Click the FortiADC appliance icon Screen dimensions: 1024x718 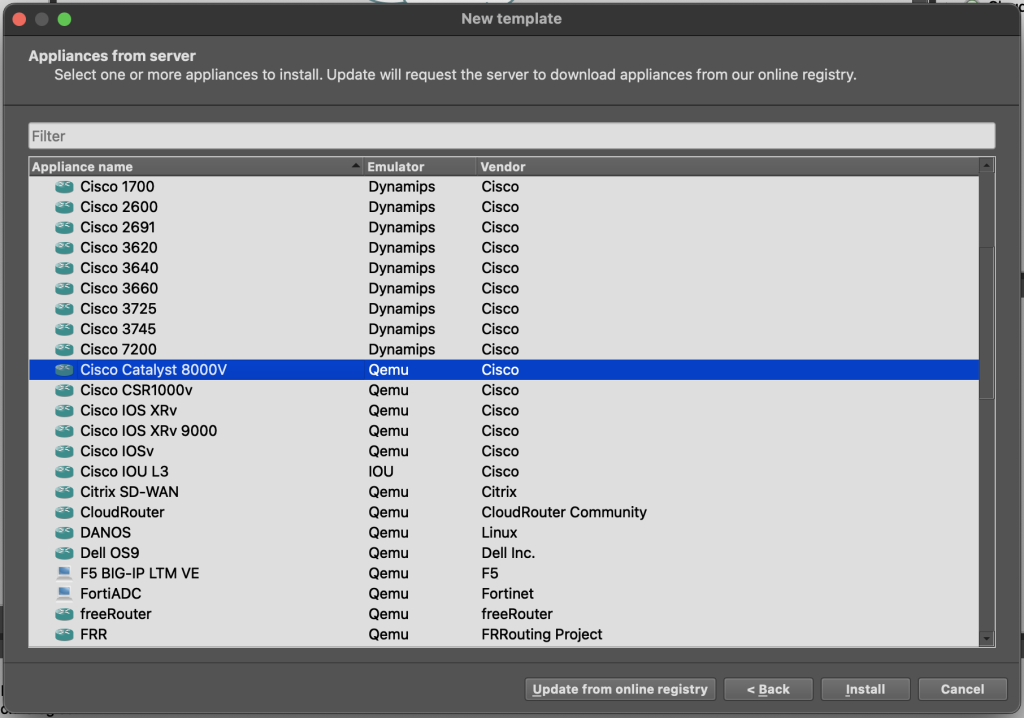64,594
